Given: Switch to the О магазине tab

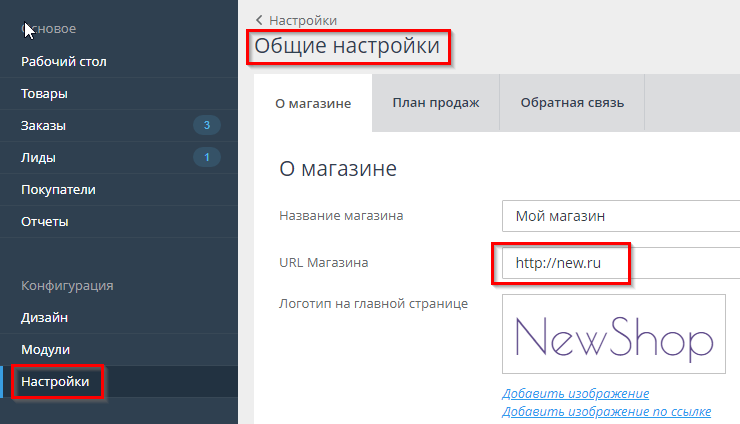Looking at the screenshot, I should pyautogui.click(x=313, y=103).
